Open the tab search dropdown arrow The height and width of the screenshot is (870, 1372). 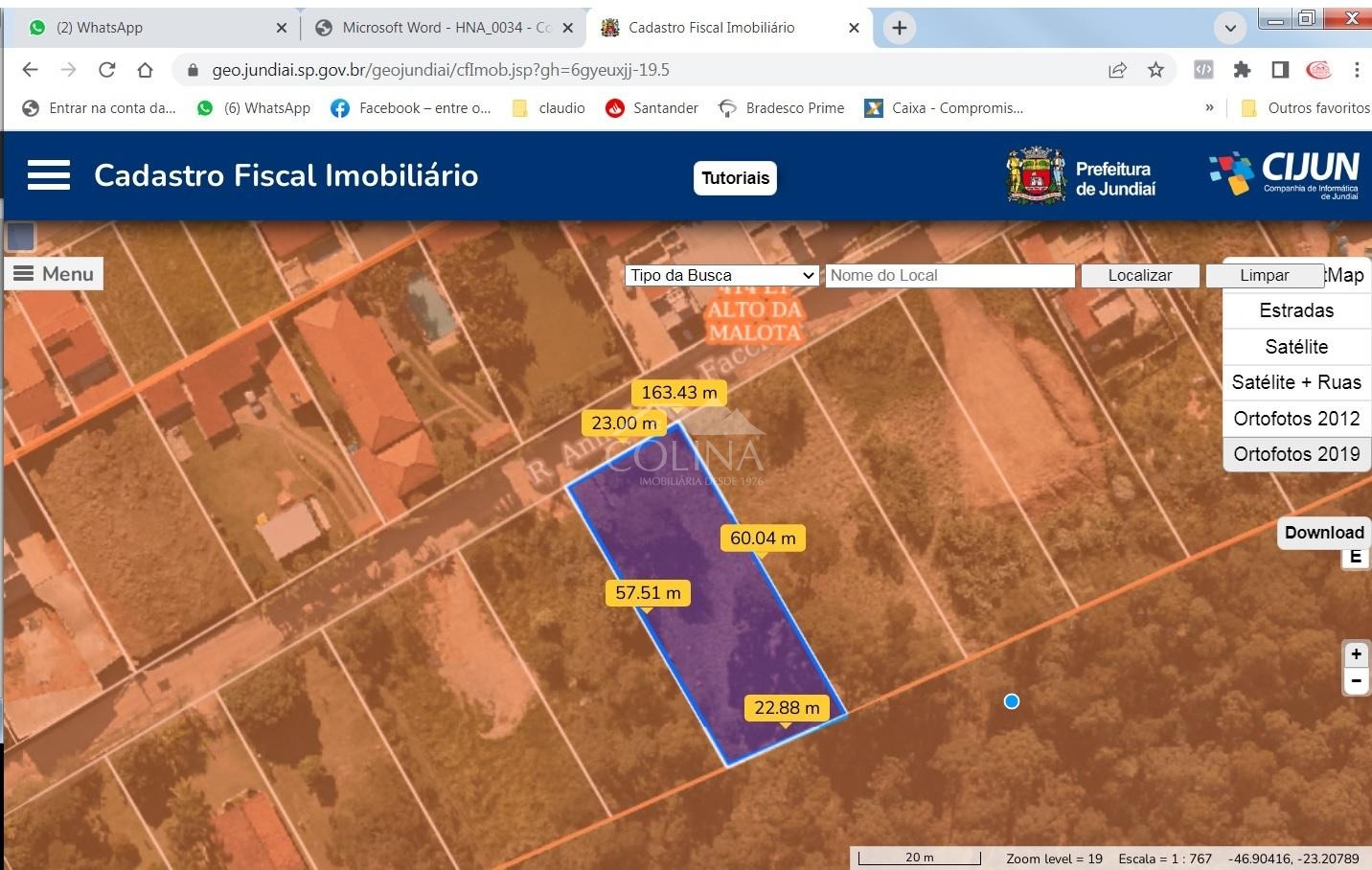point(1230,28)
